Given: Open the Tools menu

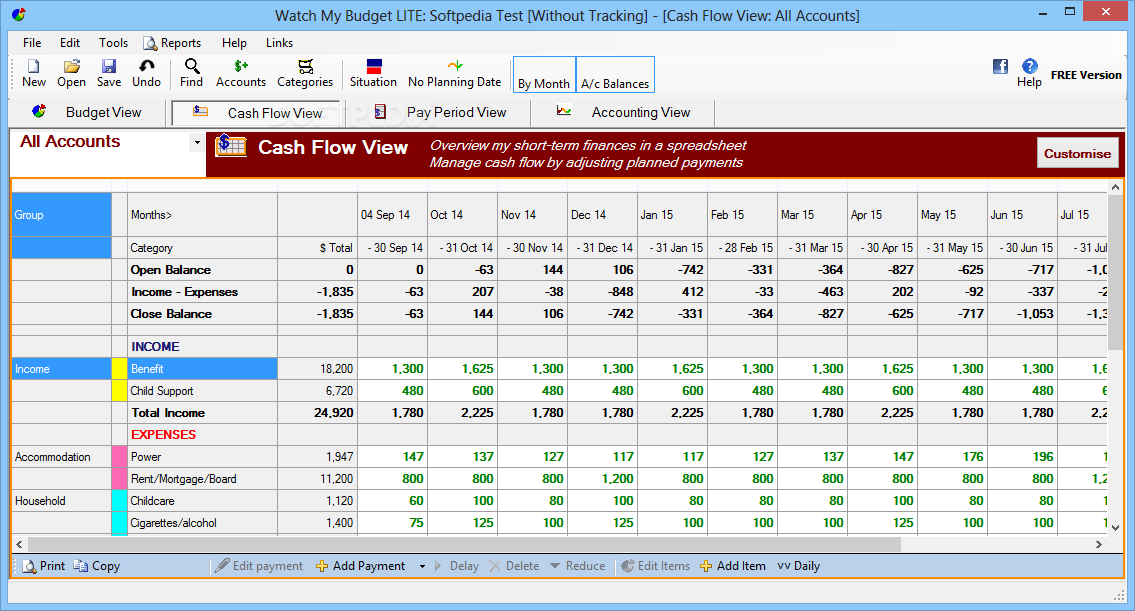Looking at the screenshot, I should 113,43.
